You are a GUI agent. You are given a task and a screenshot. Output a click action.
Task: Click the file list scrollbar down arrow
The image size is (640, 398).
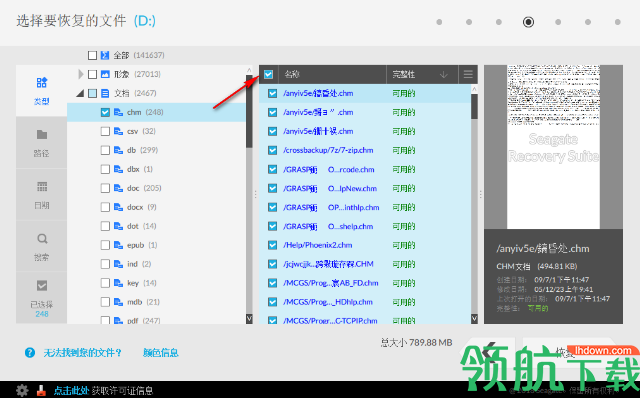[x=474, y=318]
